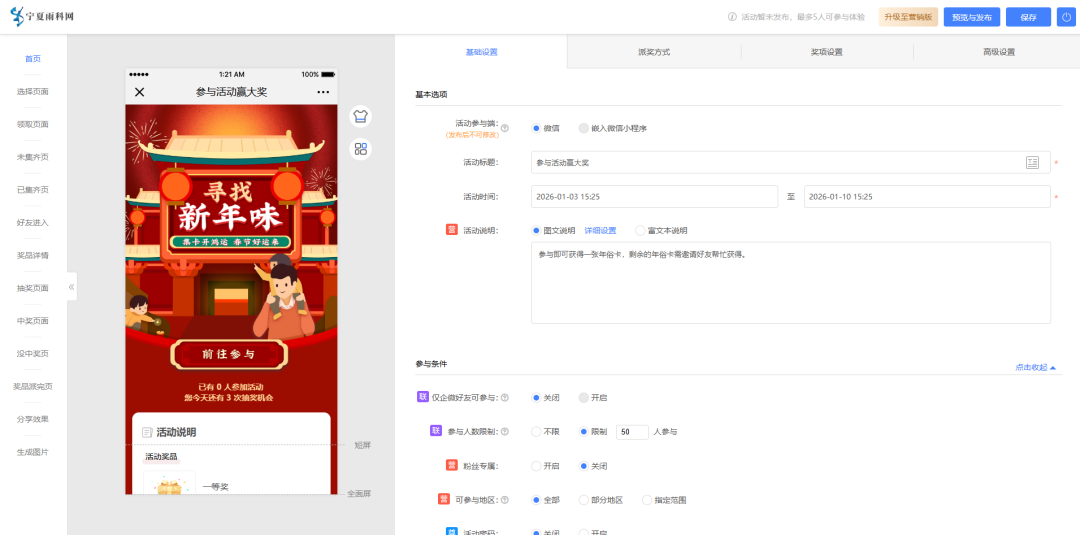Open 首页 in left sidebar
Screen dimensions: 1080x535
(x=33, y=59)
